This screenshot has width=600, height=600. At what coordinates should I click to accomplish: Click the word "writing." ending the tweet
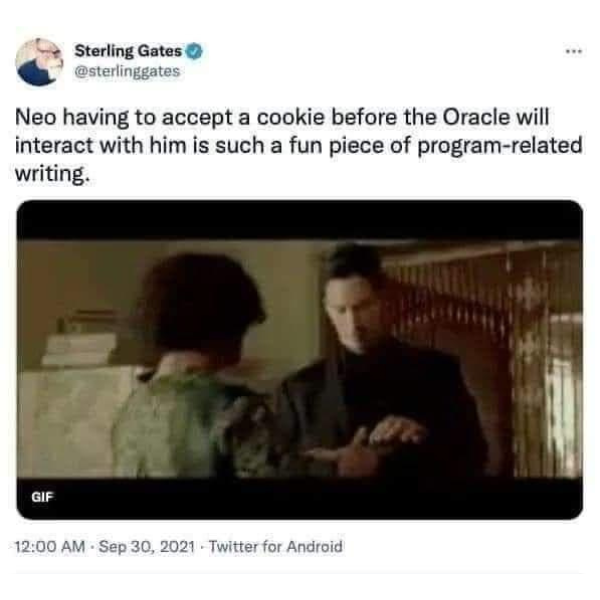52,174
